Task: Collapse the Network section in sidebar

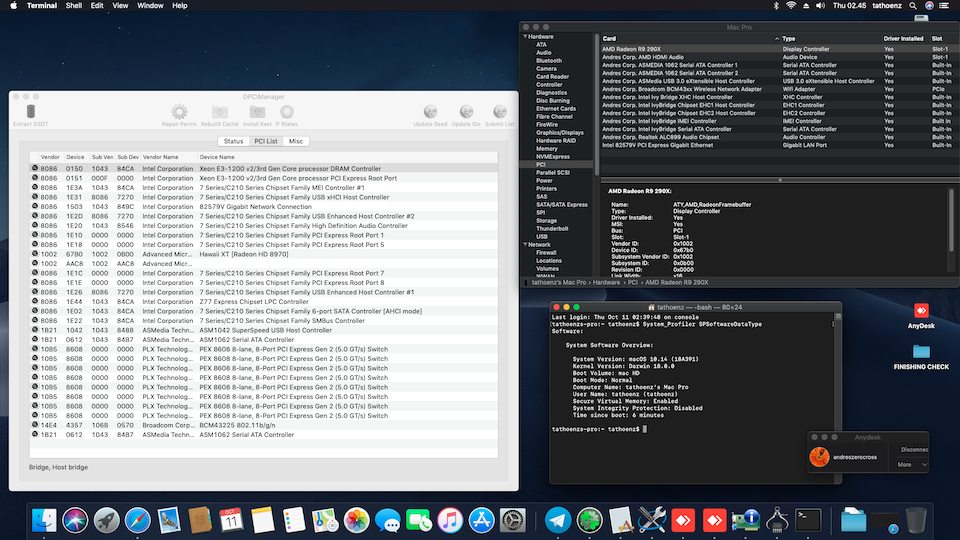Action: tap(525, 244)
